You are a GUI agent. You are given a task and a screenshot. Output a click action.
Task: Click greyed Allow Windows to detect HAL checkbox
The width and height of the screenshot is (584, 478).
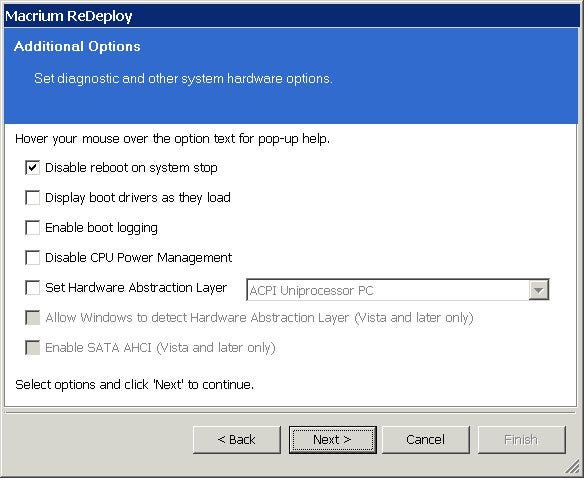click(32, 317)
